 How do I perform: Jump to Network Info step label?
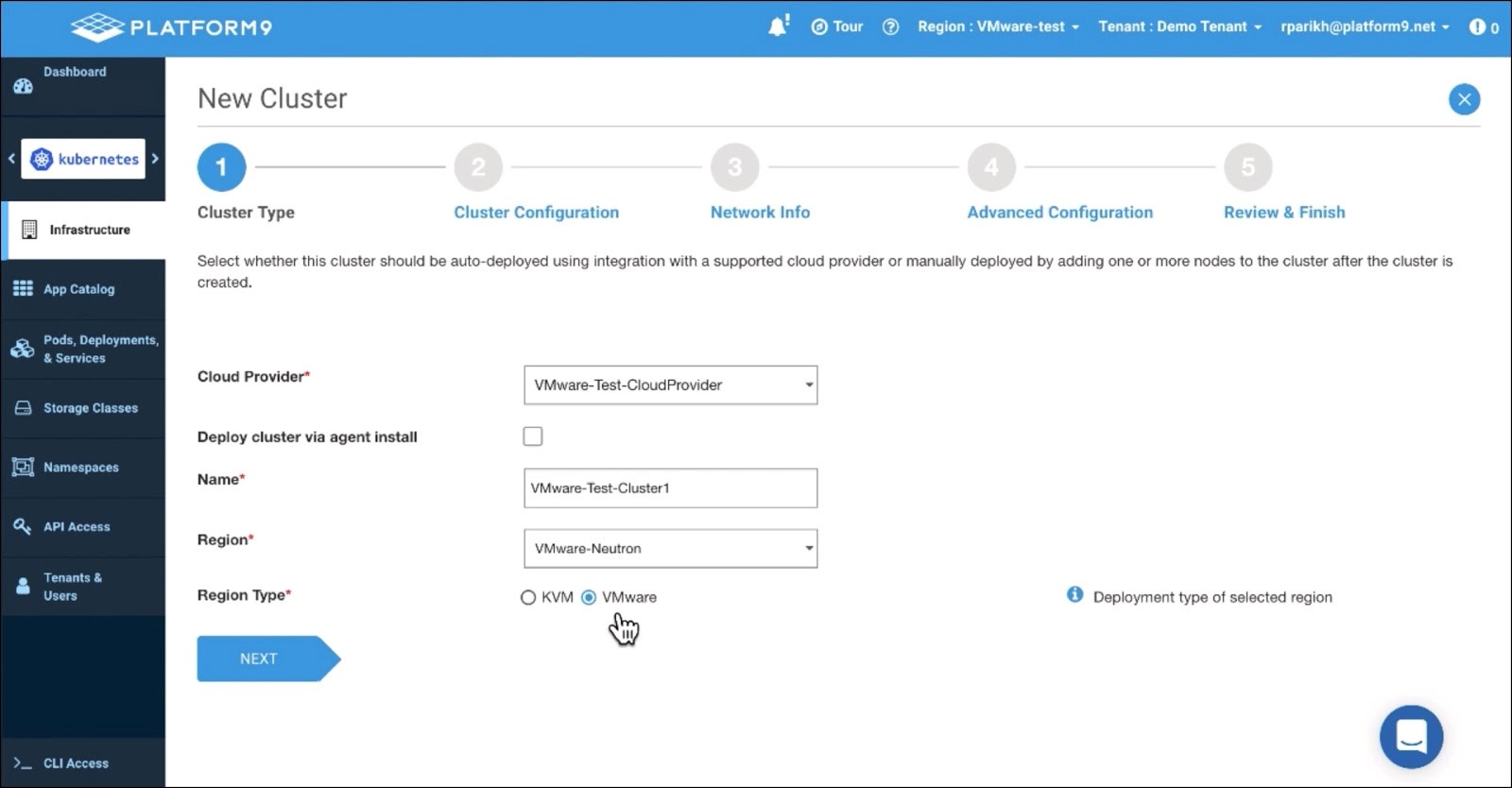click(x=760, y=213)
